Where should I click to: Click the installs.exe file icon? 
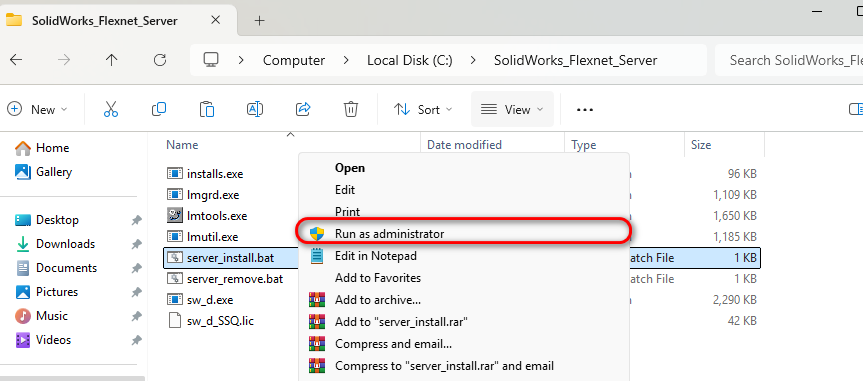click(174, 173)
